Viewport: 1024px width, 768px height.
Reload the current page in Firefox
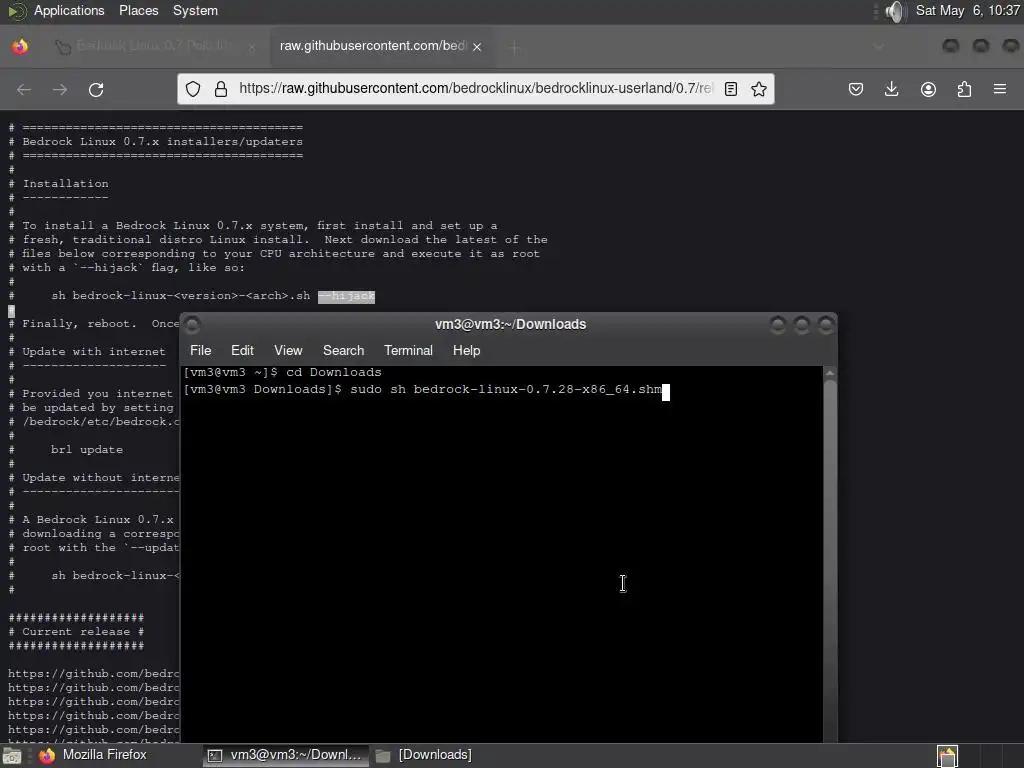[x=96, y=89]
